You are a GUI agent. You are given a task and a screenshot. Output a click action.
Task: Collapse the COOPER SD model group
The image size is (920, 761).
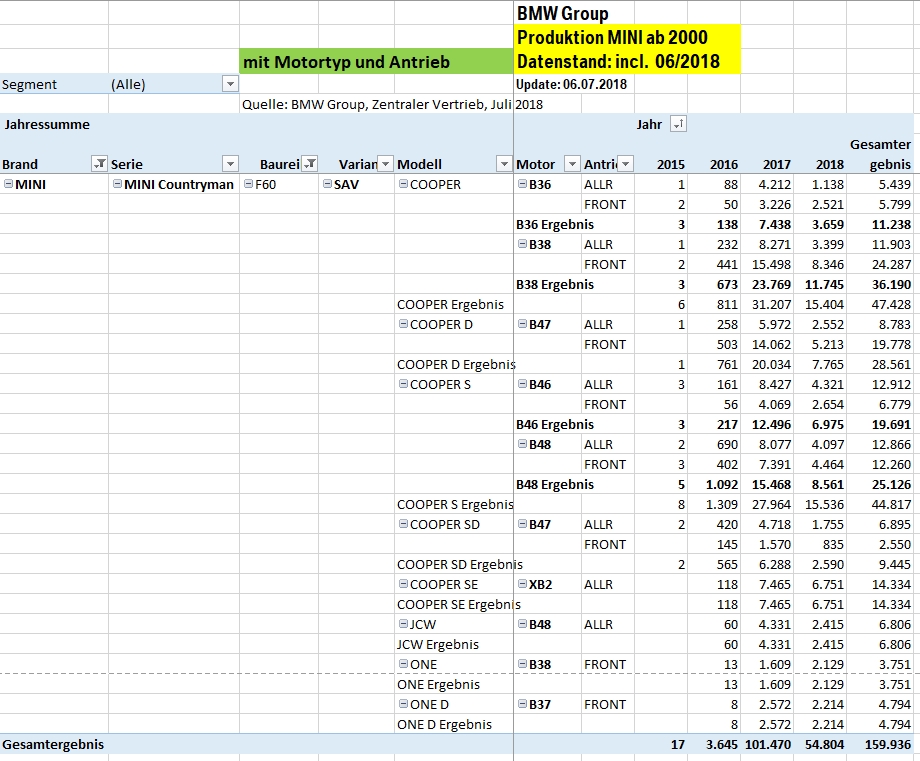click(404, 524)
